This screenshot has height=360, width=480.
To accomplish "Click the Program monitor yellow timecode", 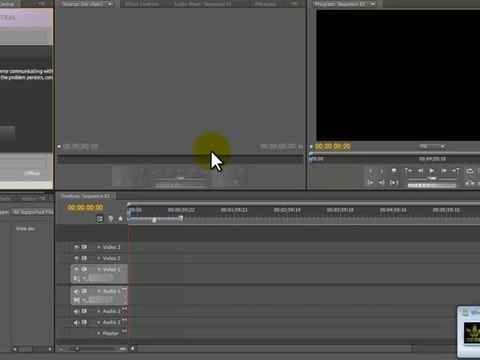I will pos(332,146).
